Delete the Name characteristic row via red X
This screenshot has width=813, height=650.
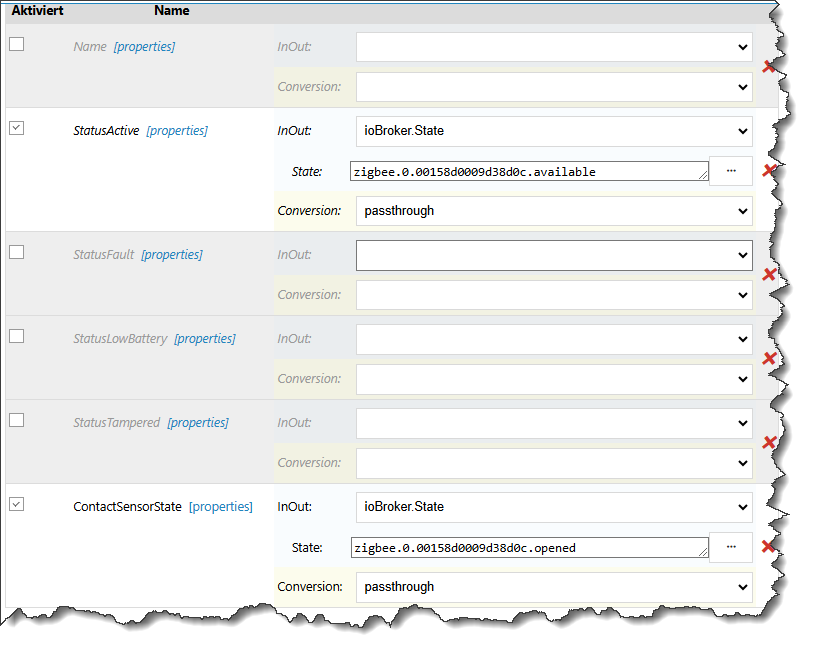point(768,66)
